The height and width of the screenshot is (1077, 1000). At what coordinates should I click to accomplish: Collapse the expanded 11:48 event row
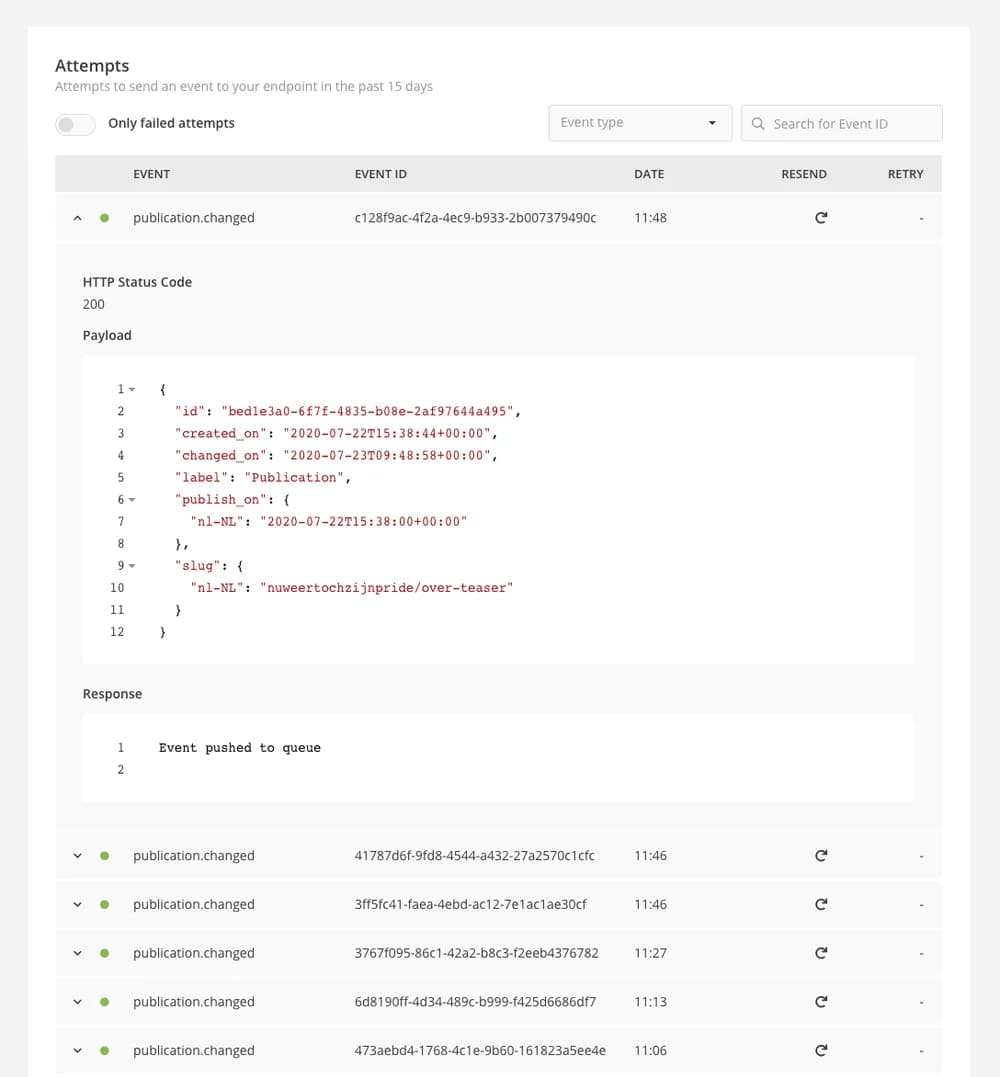pos(78,218)
